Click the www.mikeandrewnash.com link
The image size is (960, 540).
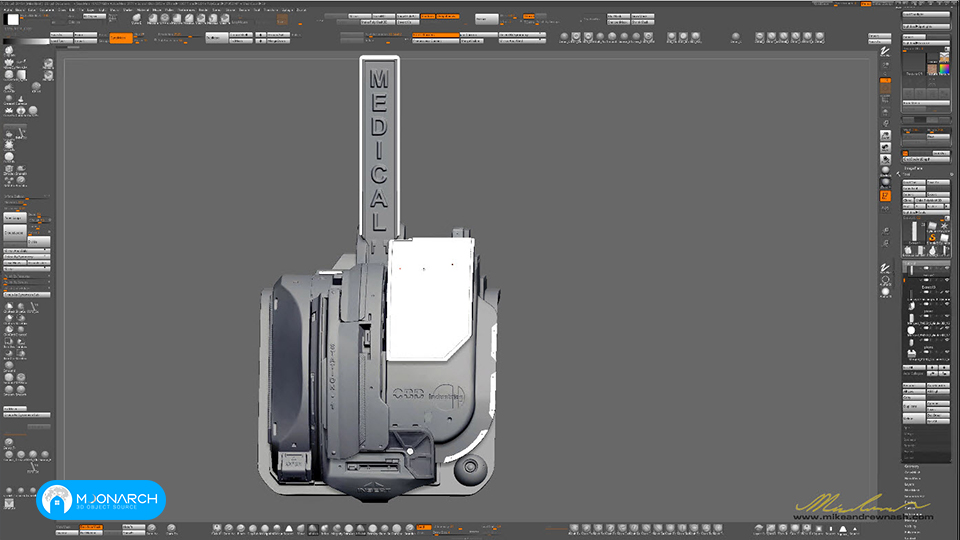coord(863,517)
